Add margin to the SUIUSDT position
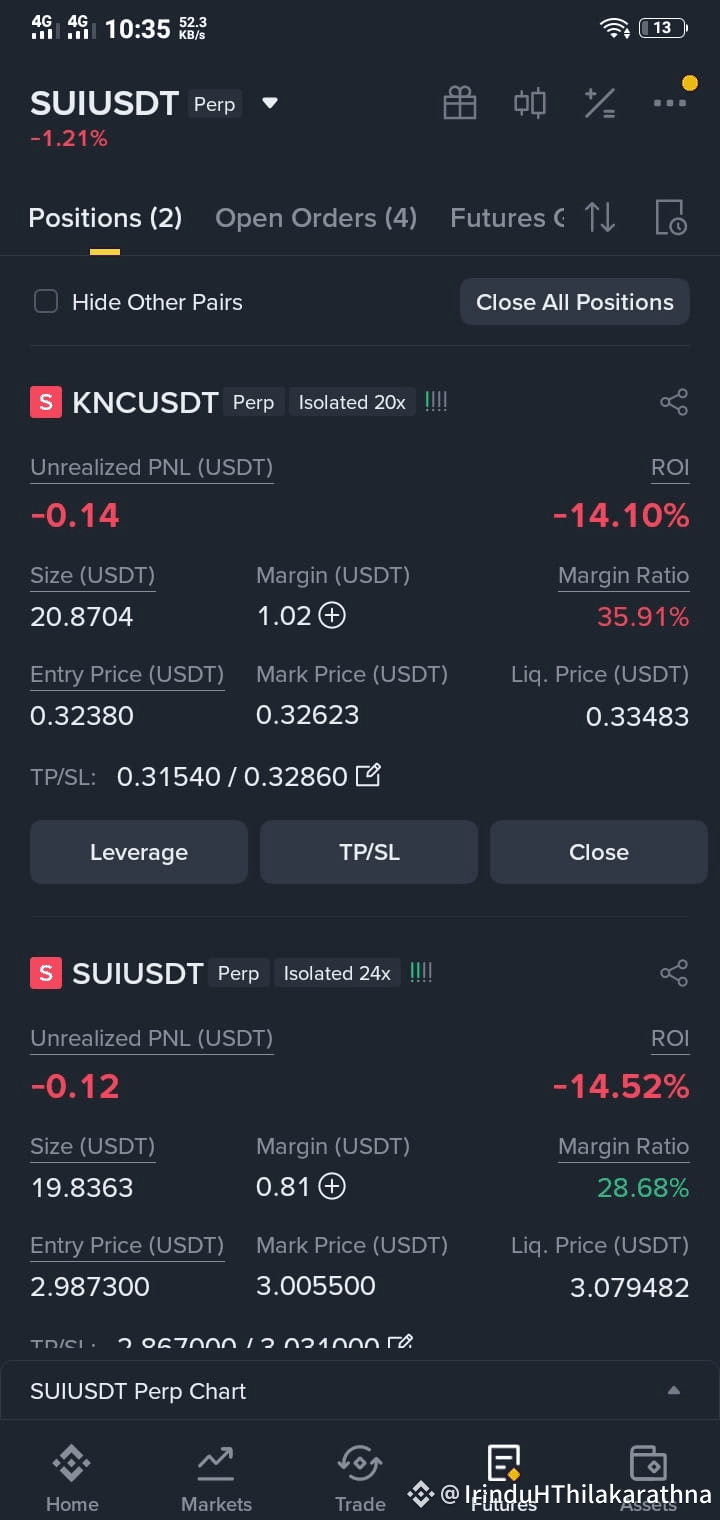The height and width of the screenshot is (1520, 720). pyautogui.click(x=332, y=1186)
